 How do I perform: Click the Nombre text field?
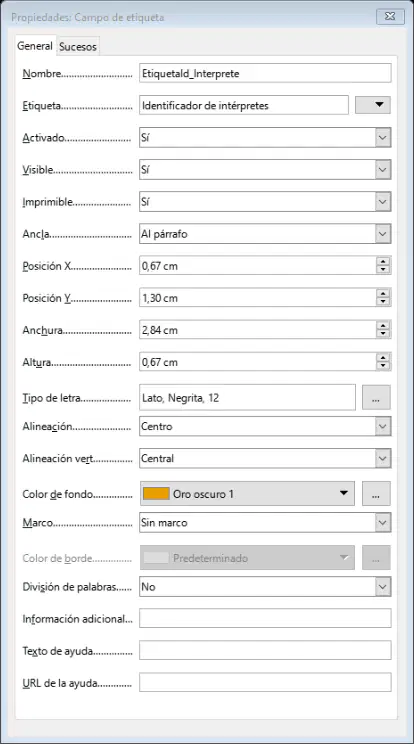265,74
